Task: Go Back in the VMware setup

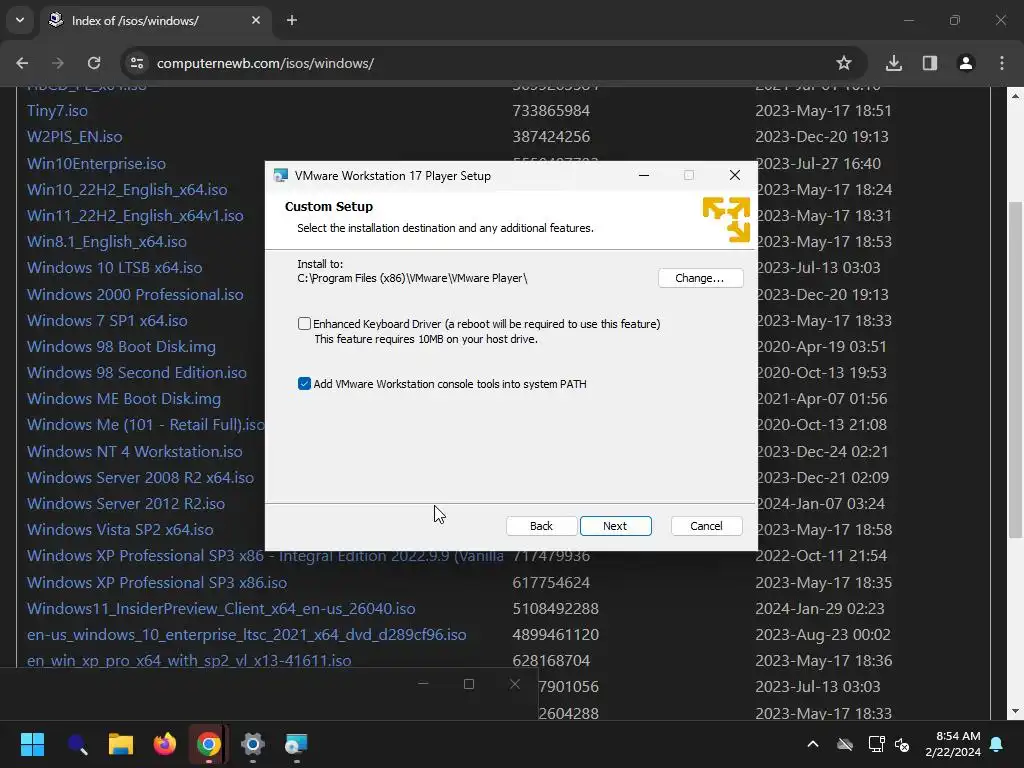Action: pyautogui.click(x=541, y=526)
